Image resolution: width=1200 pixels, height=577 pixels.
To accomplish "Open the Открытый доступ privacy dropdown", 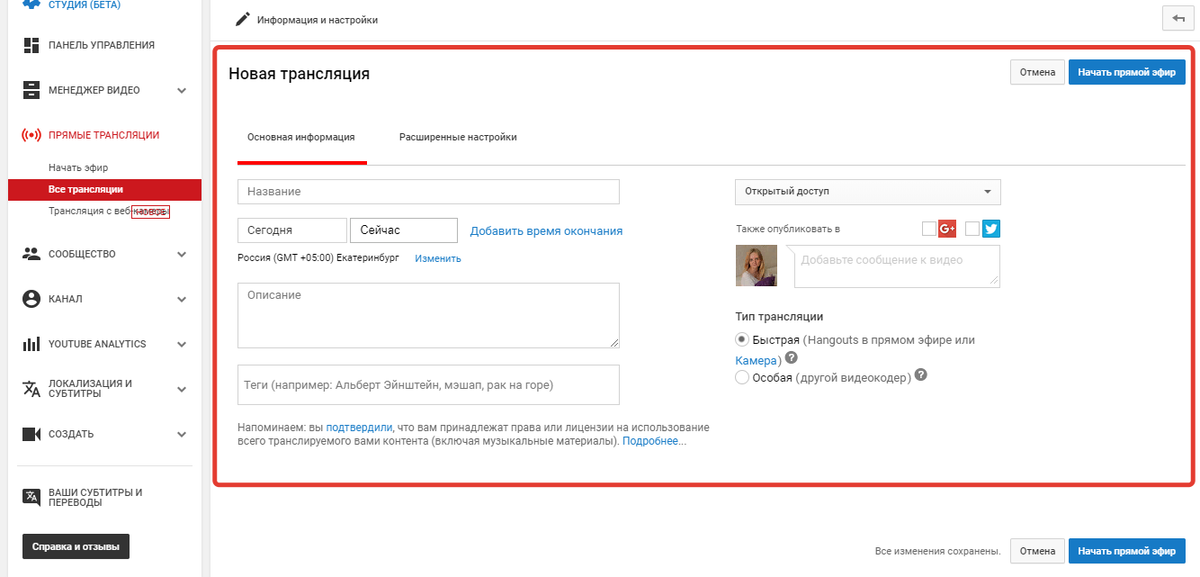I will (867, 191).
